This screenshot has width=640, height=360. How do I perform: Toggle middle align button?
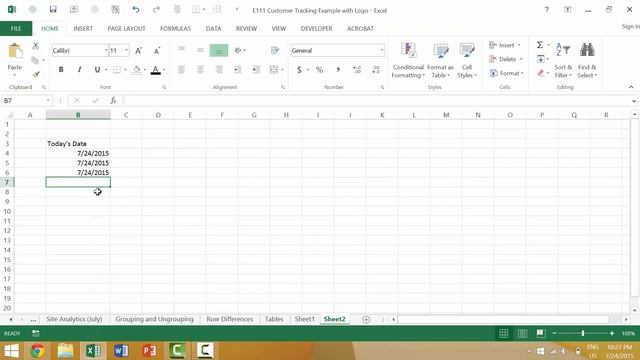point(200,50)
